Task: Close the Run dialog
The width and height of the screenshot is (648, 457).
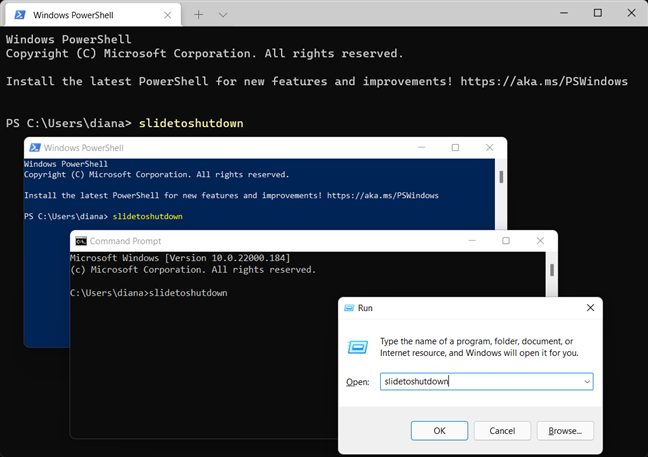Action: click(x=591, y=307)
